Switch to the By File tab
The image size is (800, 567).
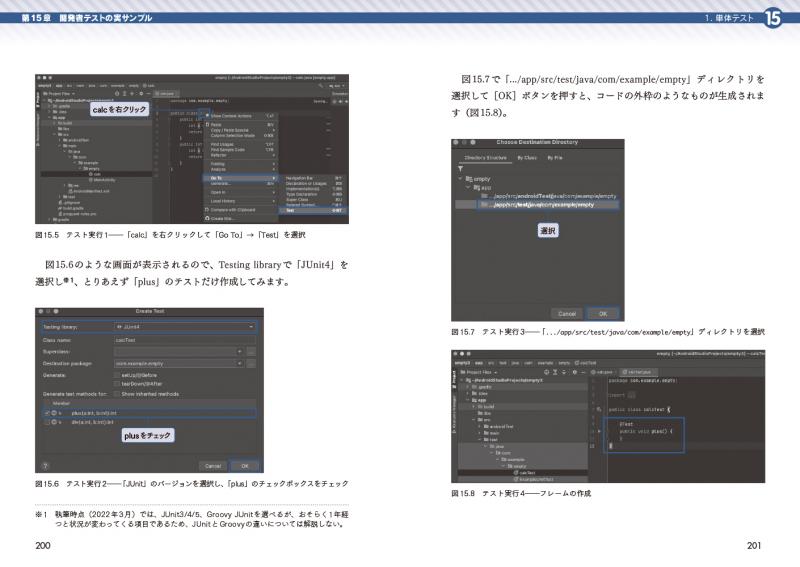click(x=555, y=158)
